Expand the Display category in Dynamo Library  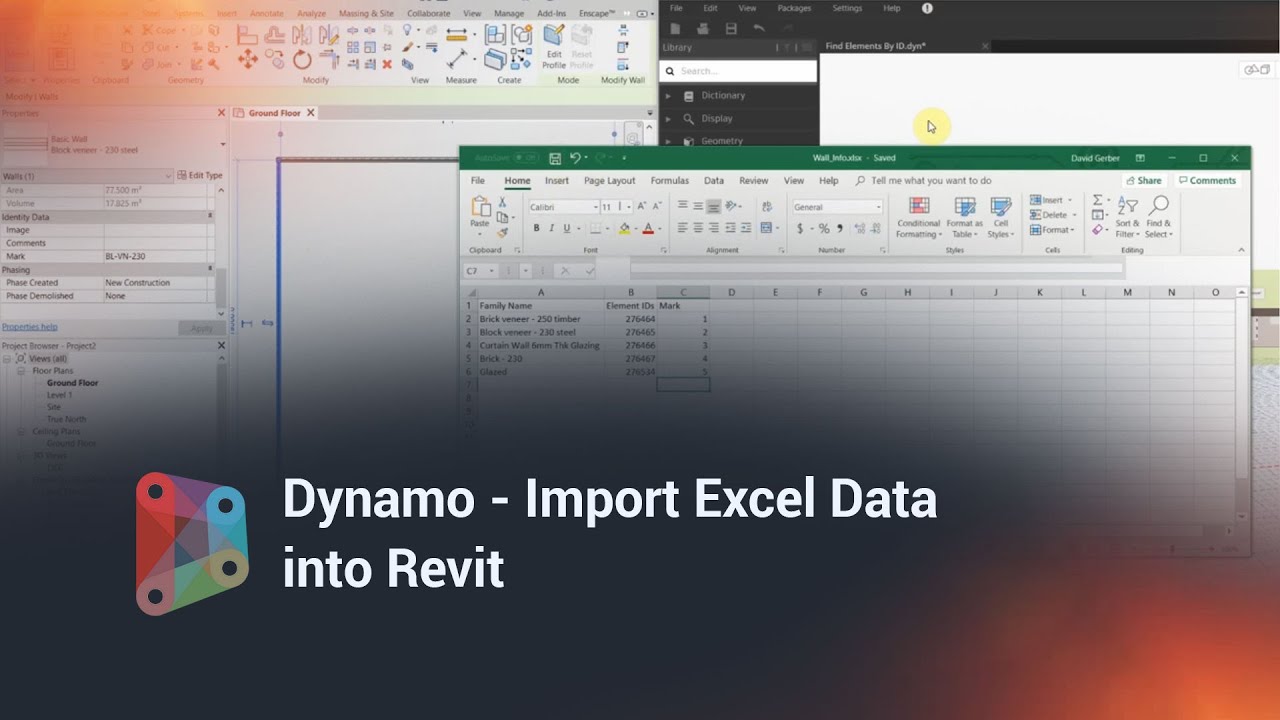coord(669,119)
